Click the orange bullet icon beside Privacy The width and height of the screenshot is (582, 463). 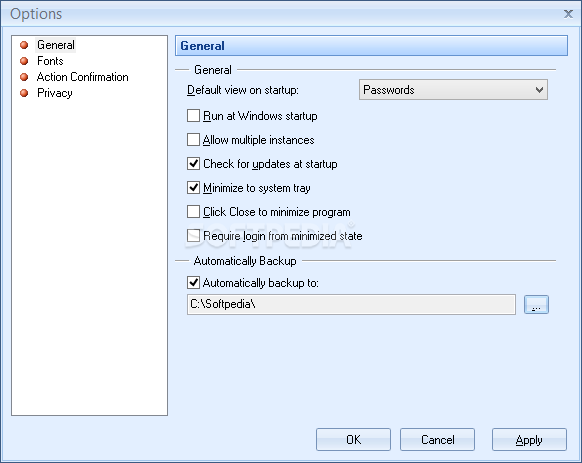(x=24, y=93)
